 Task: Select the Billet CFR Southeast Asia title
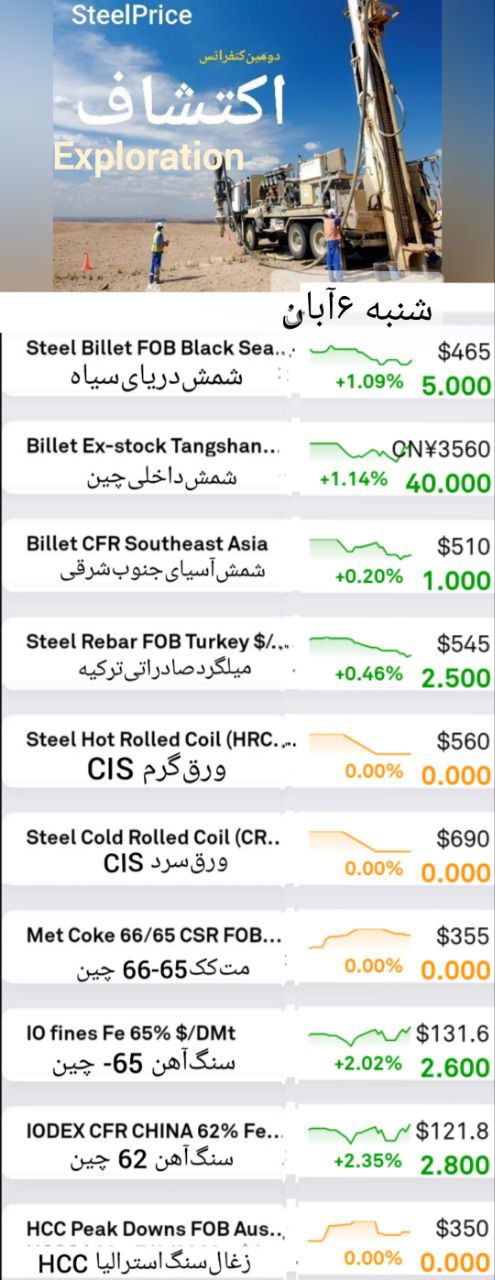[x=147, y=544]
